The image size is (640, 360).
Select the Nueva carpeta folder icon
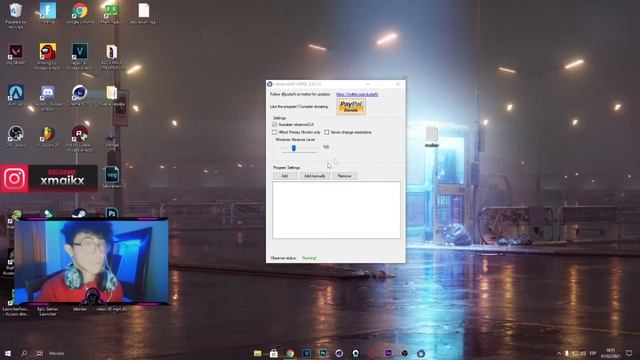click(111, 96)
